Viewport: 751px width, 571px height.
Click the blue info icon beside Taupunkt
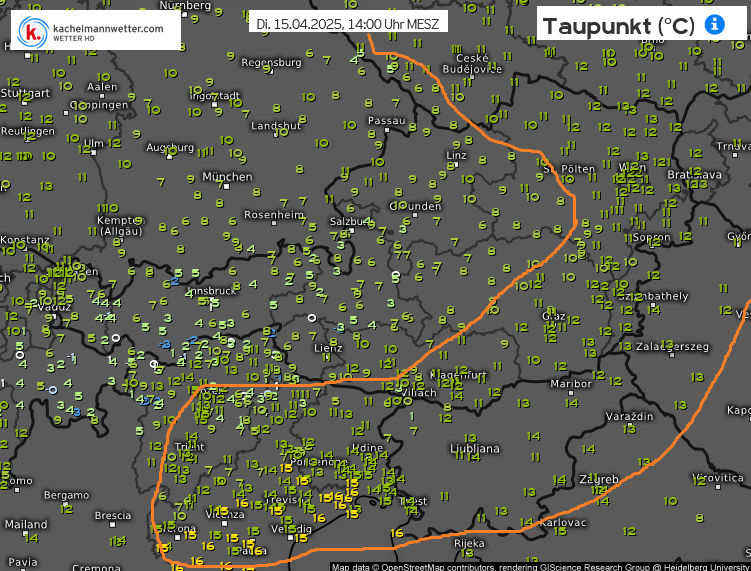click(x=714, y=25)
